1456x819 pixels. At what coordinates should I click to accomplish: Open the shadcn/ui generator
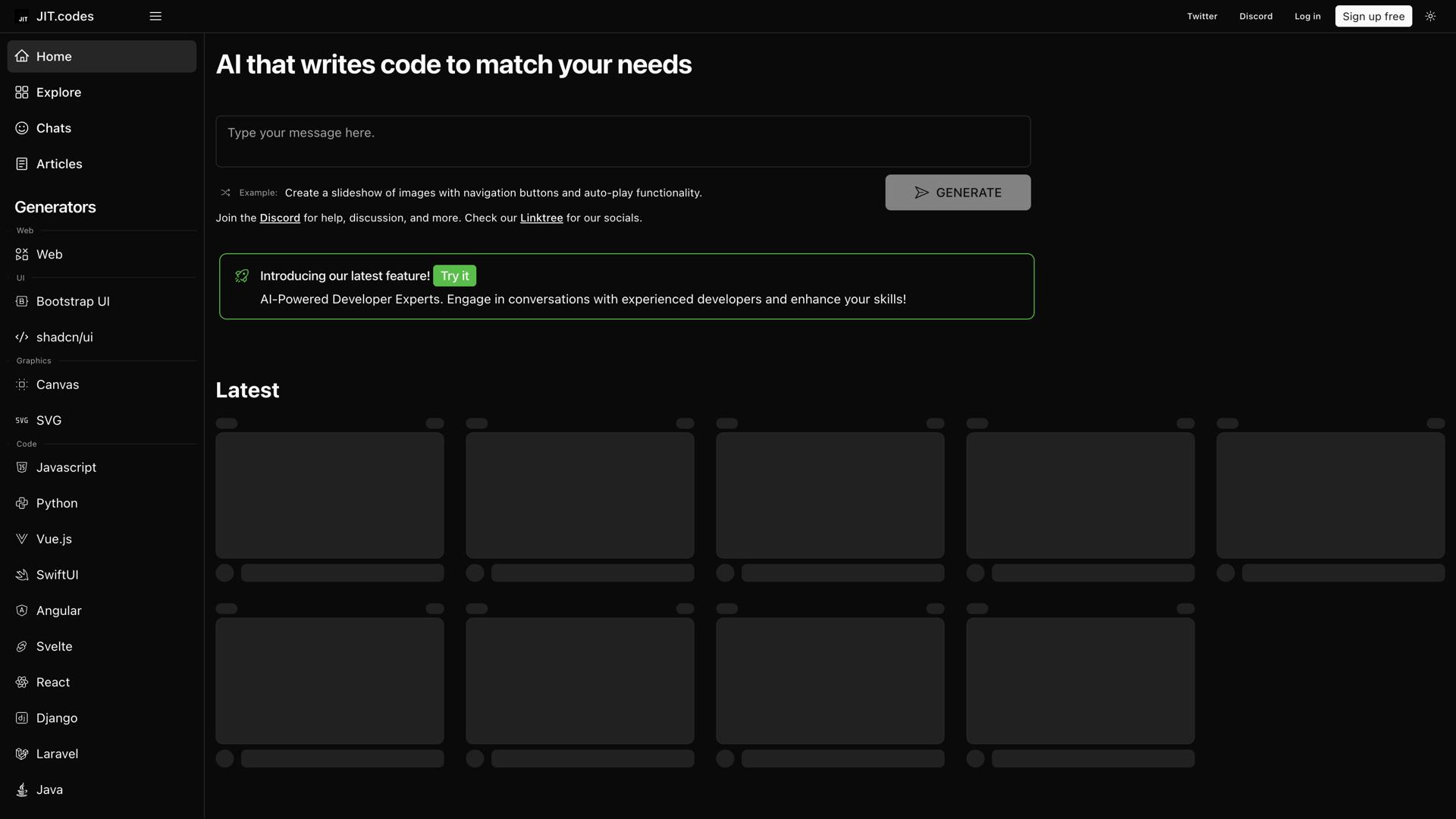point(64,337)
